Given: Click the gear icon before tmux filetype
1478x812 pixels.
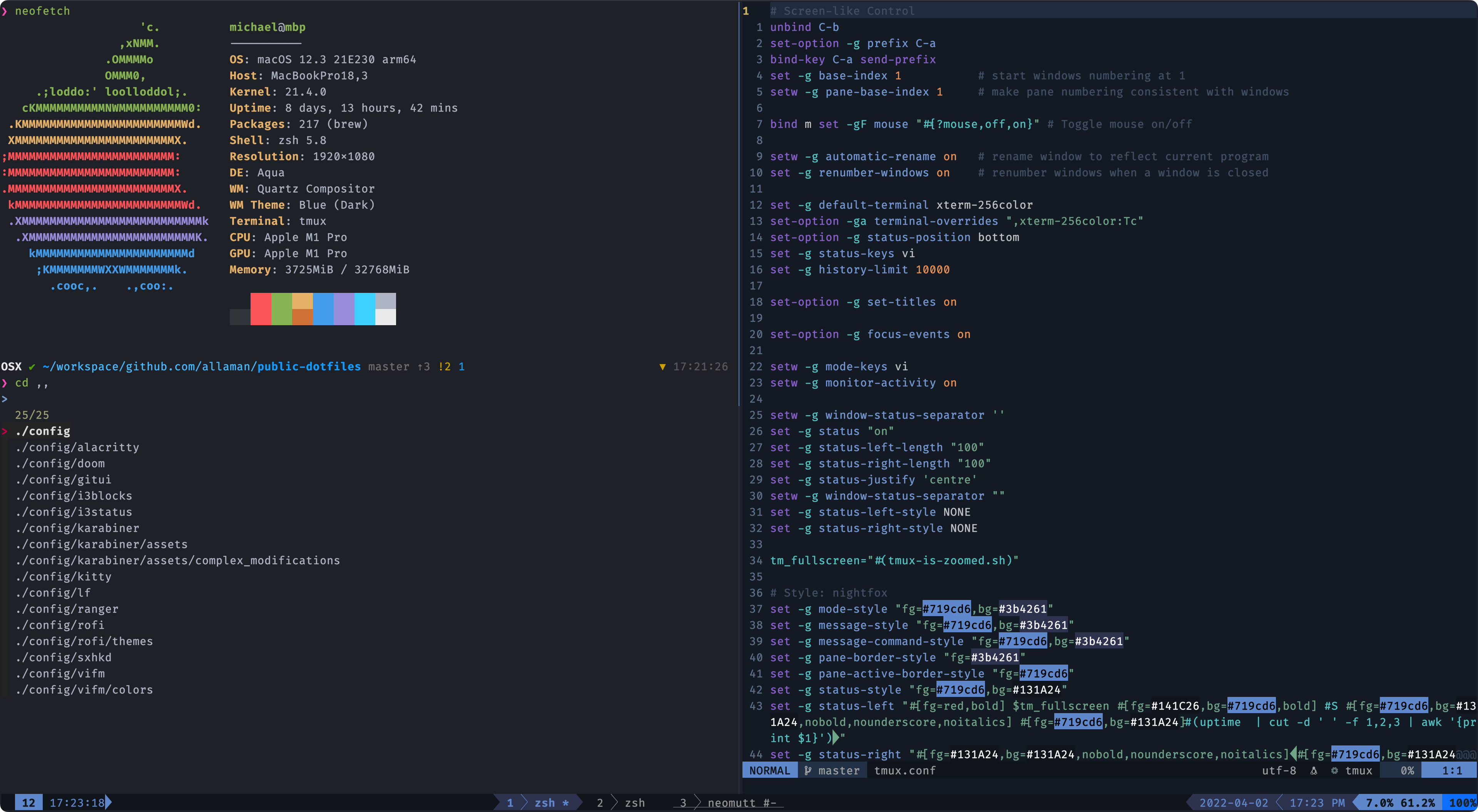Looking at the screenshot, I should click(1334, 771).
